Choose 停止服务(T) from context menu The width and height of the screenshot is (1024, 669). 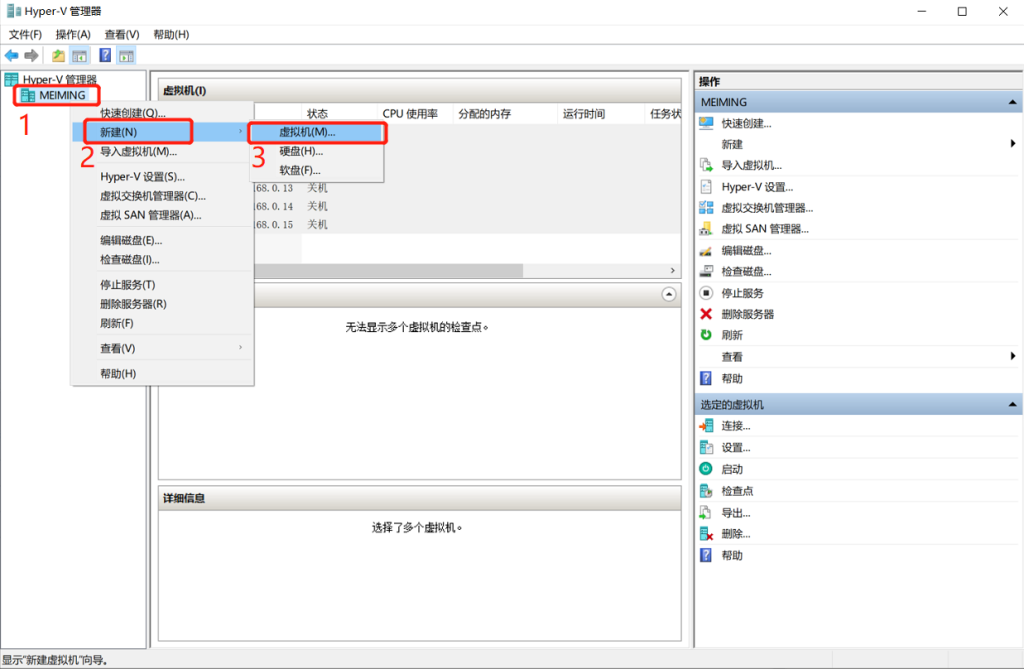coord(162,285)
